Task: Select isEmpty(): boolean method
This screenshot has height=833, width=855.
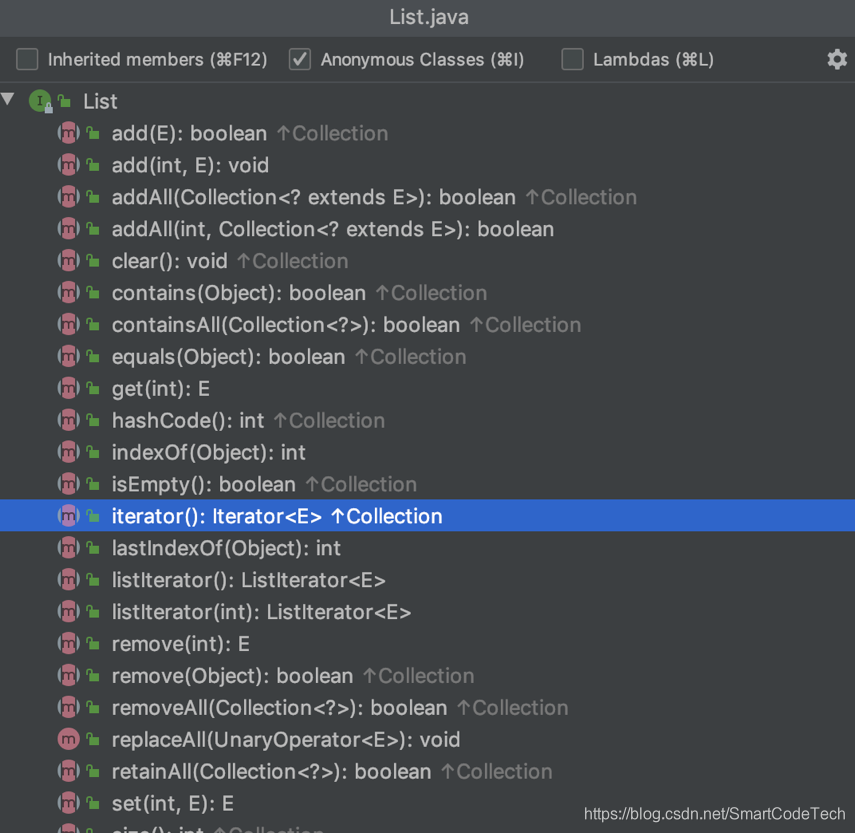Action: [203, 484]
